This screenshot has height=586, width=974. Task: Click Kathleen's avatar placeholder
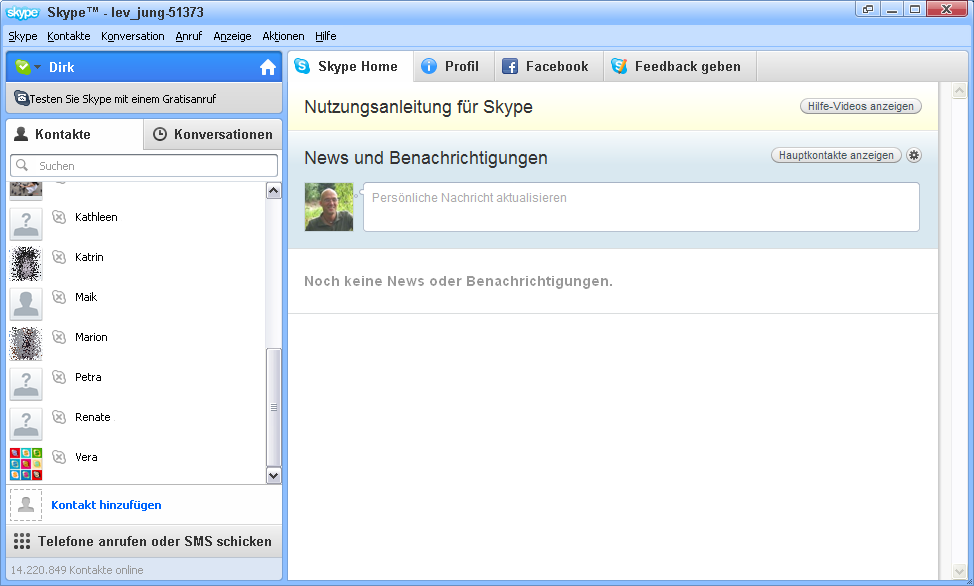[x=26, y=224]
